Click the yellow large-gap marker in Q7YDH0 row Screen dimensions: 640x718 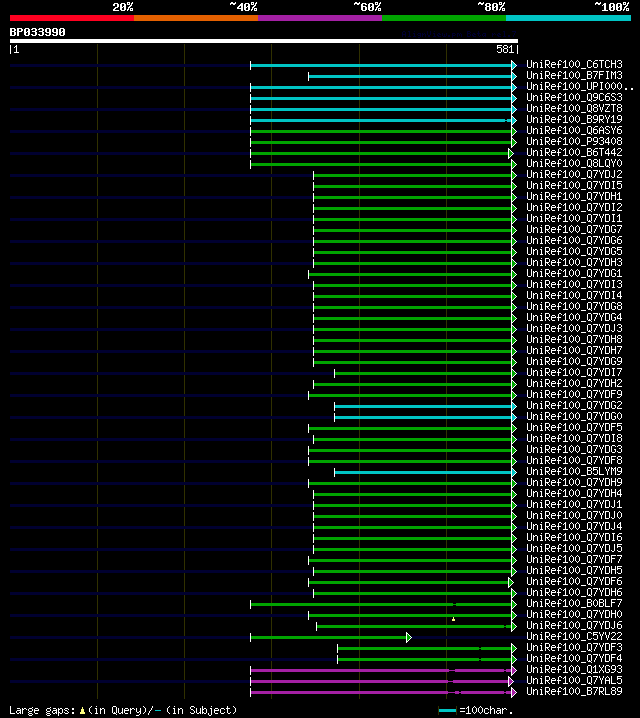pyautogui.click(x=454, y=619)
